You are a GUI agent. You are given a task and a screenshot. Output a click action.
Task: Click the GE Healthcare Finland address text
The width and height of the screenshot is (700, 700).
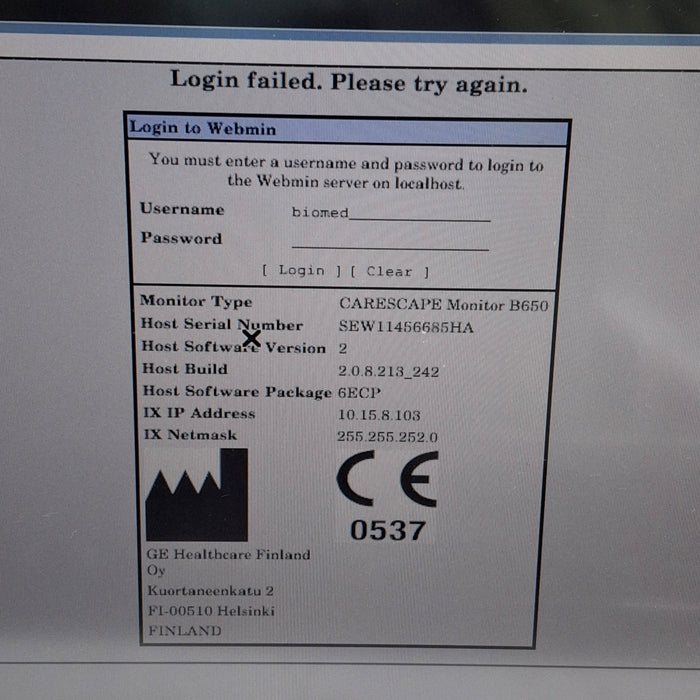coord(228,592)
